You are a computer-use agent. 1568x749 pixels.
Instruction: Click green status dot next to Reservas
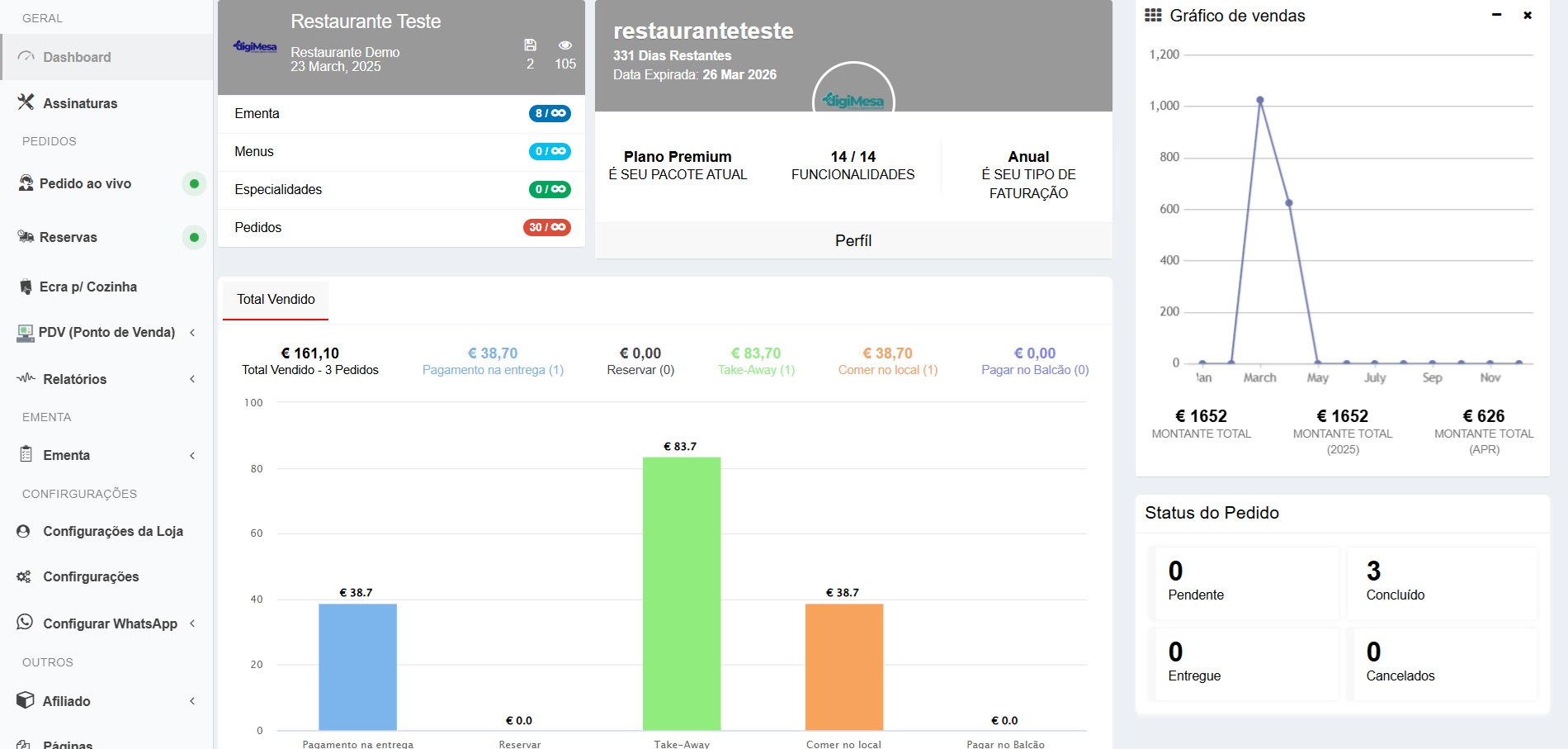point(194,237)
